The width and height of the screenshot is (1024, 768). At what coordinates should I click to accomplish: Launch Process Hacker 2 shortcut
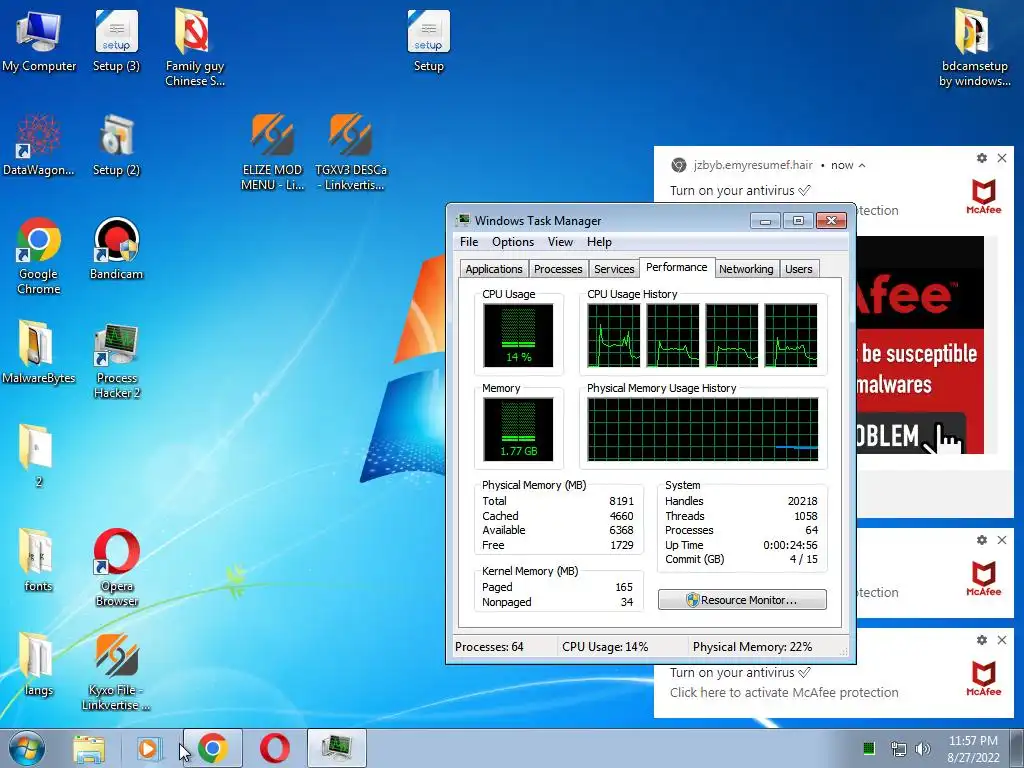tap(116, 360)
